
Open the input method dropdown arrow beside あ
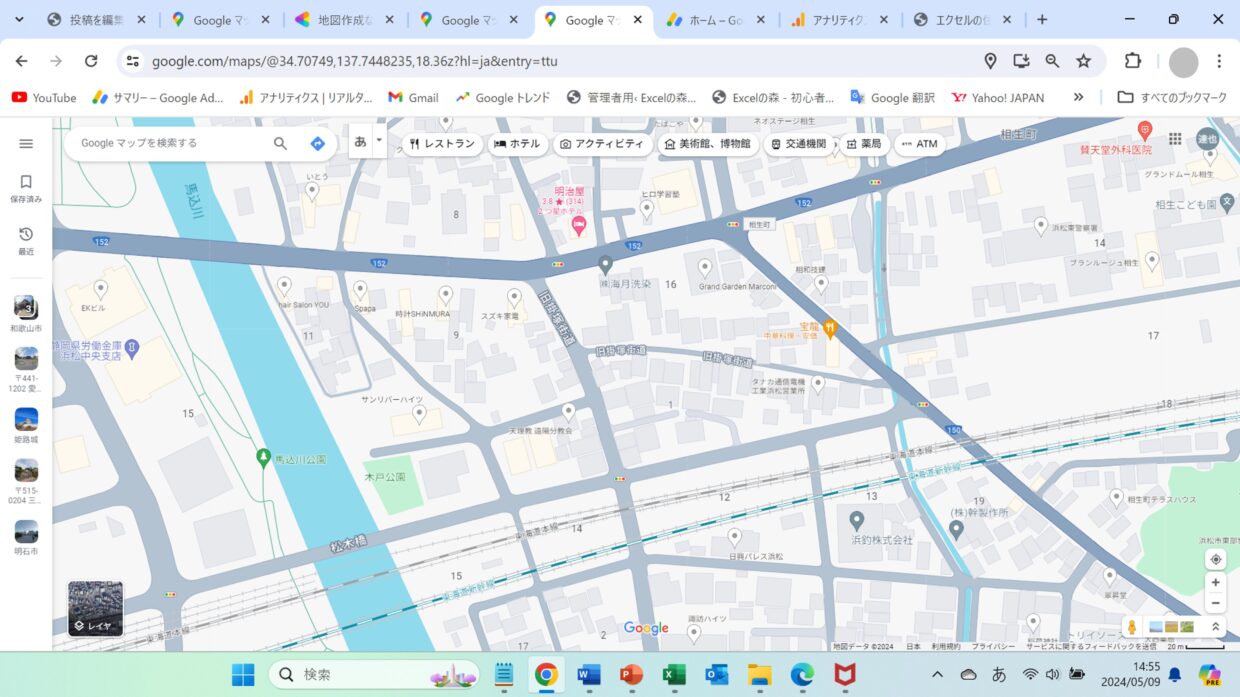pyautogui.click(x=379, y=141)
